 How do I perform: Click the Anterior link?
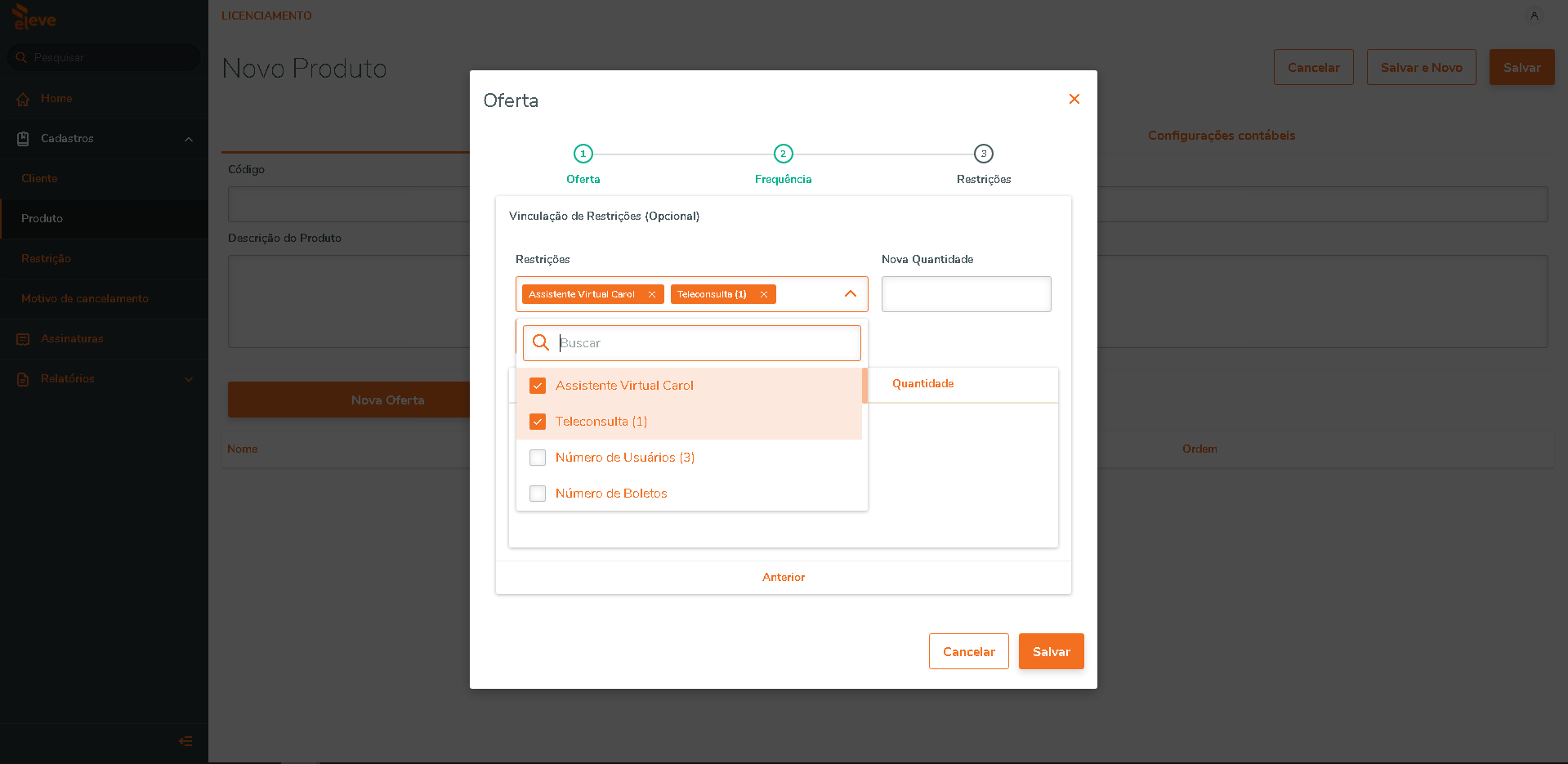(784, 577)
